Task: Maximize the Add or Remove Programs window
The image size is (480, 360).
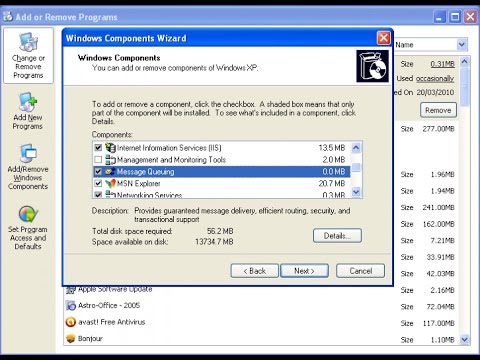Action: click(x=455, y=17)
